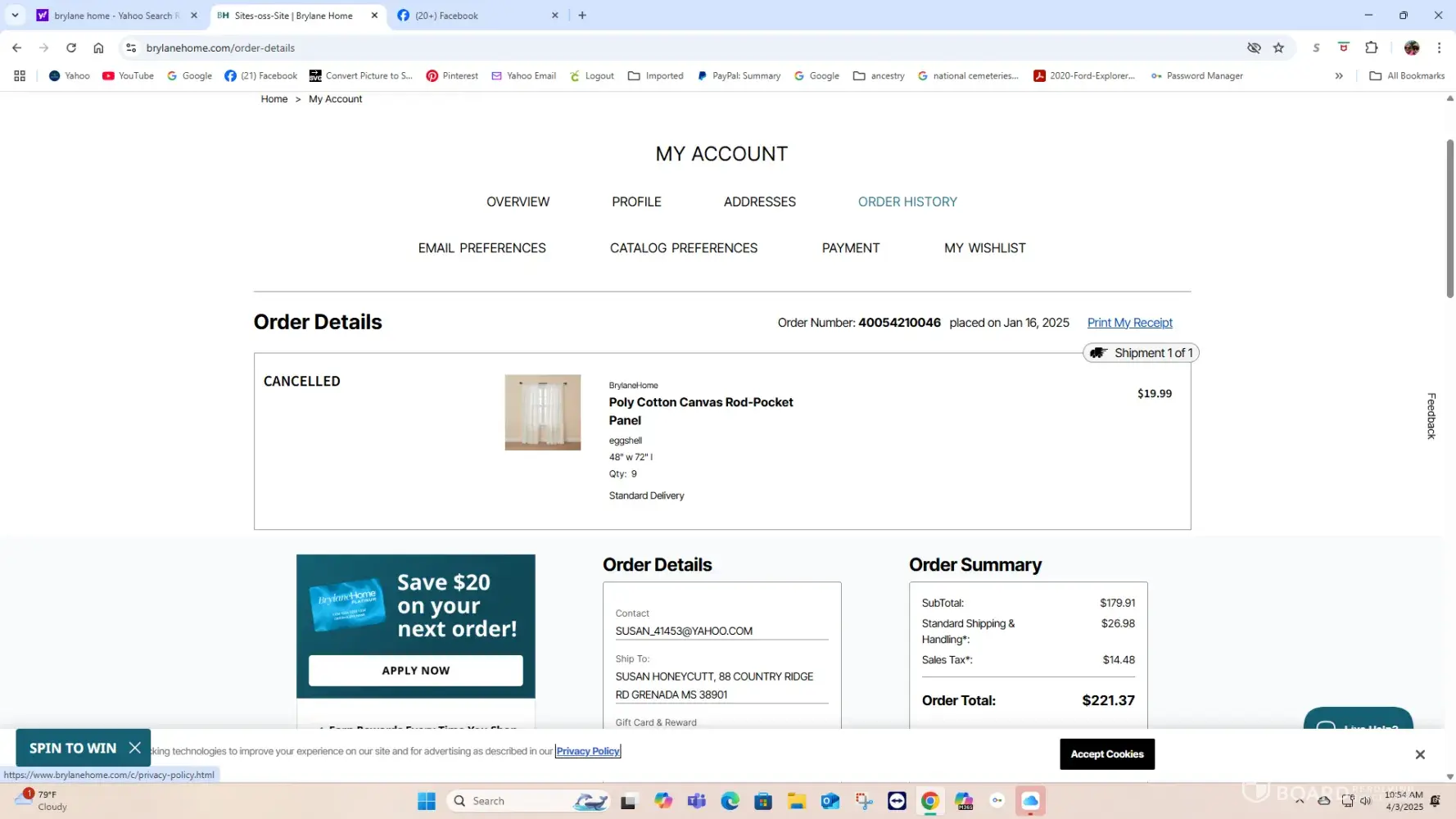Open Email Preferences

[482, 248]
